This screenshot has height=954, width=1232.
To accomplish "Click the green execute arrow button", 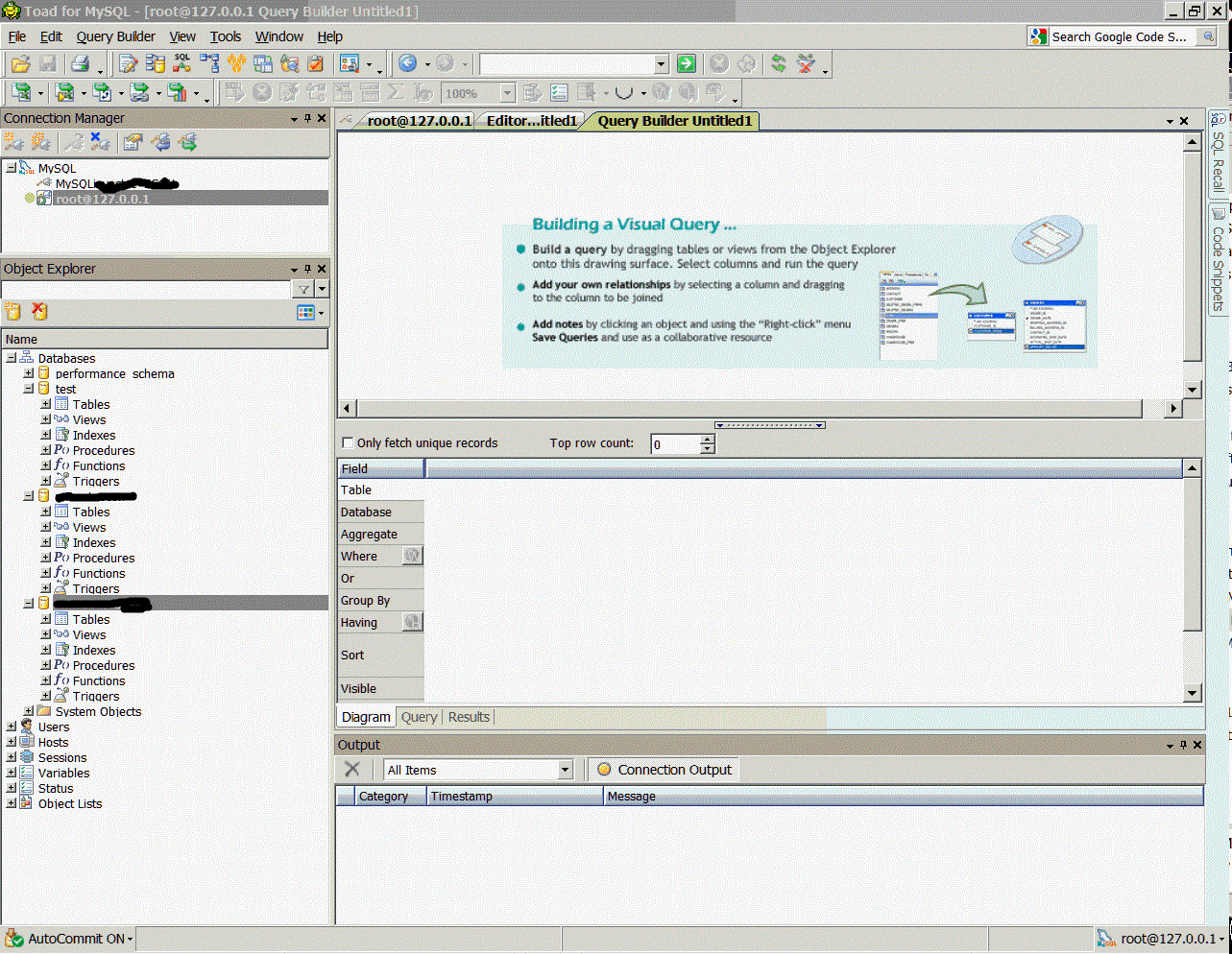I will (687, 63).
